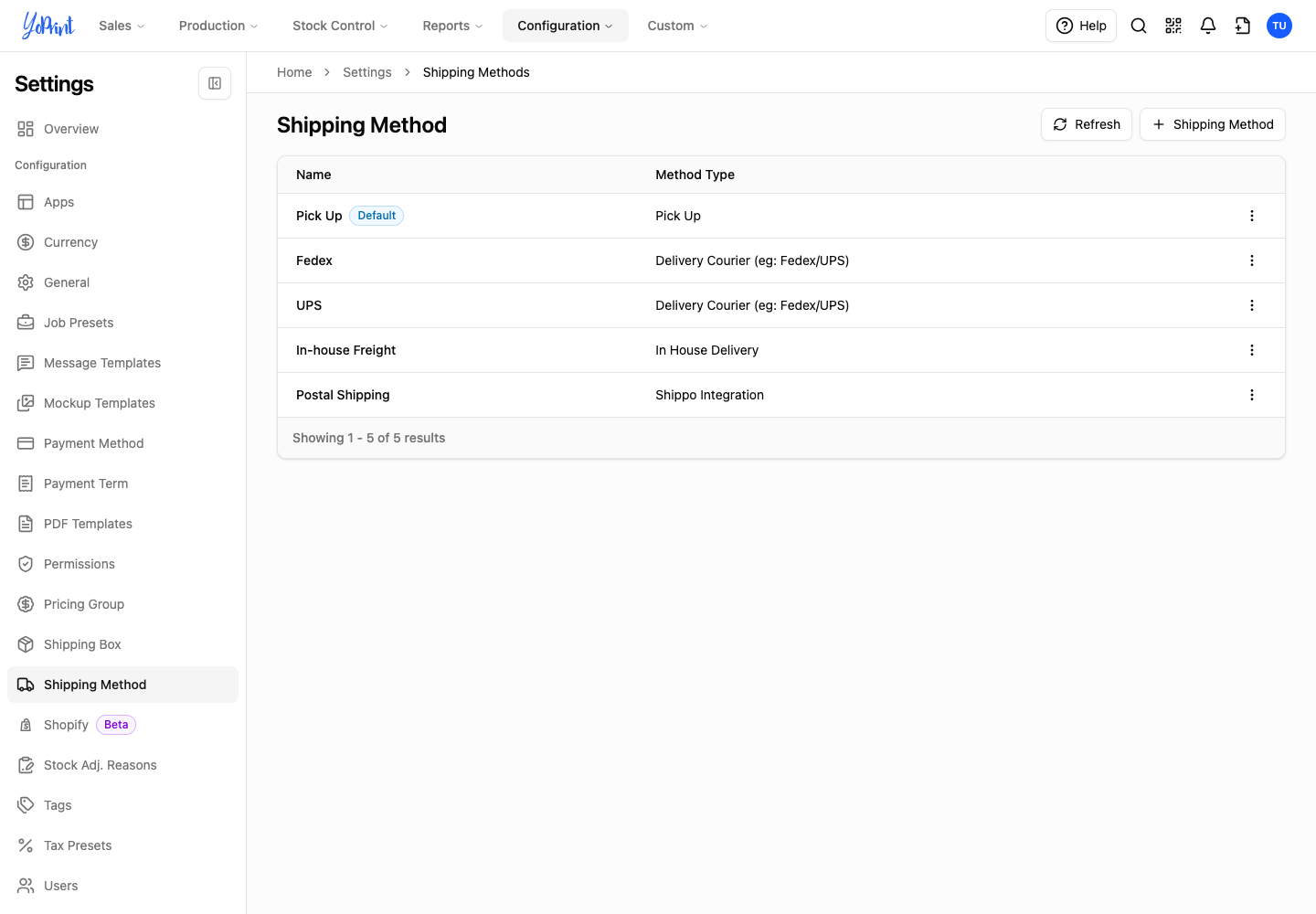Expand the Reports menu
The width and height of the screenshot is (1316, 914).
click(452, 26)
